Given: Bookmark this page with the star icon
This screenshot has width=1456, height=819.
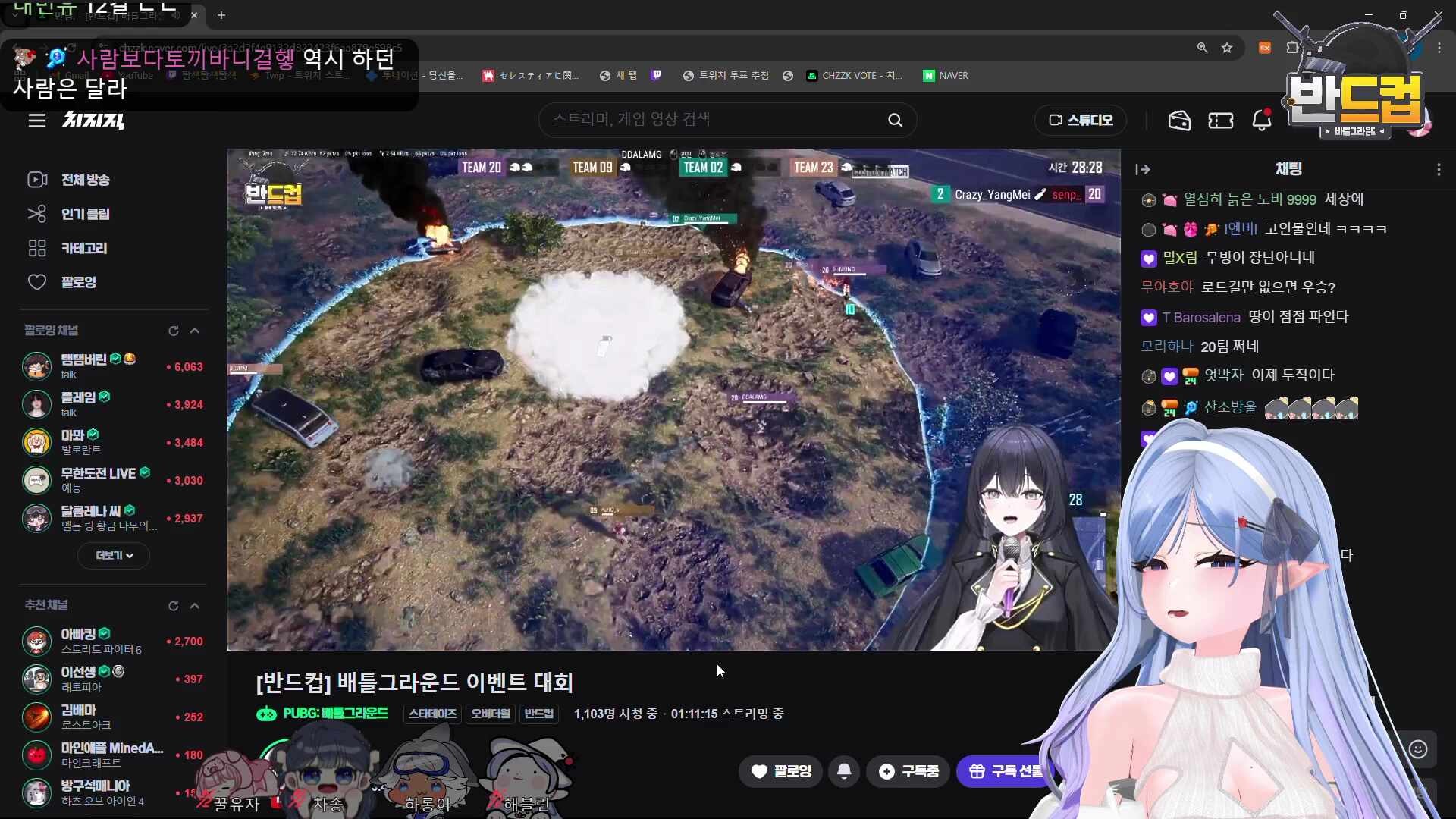Looking at the screenshot, I should [x=1227, y=48].
